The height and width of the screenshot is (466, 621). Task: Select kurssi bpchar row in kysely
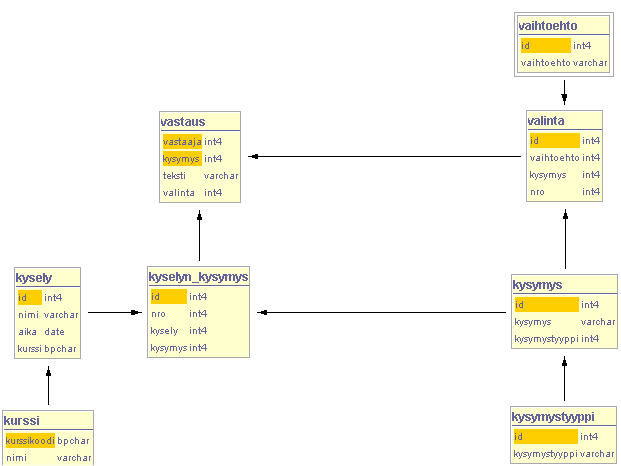point(47,349)
